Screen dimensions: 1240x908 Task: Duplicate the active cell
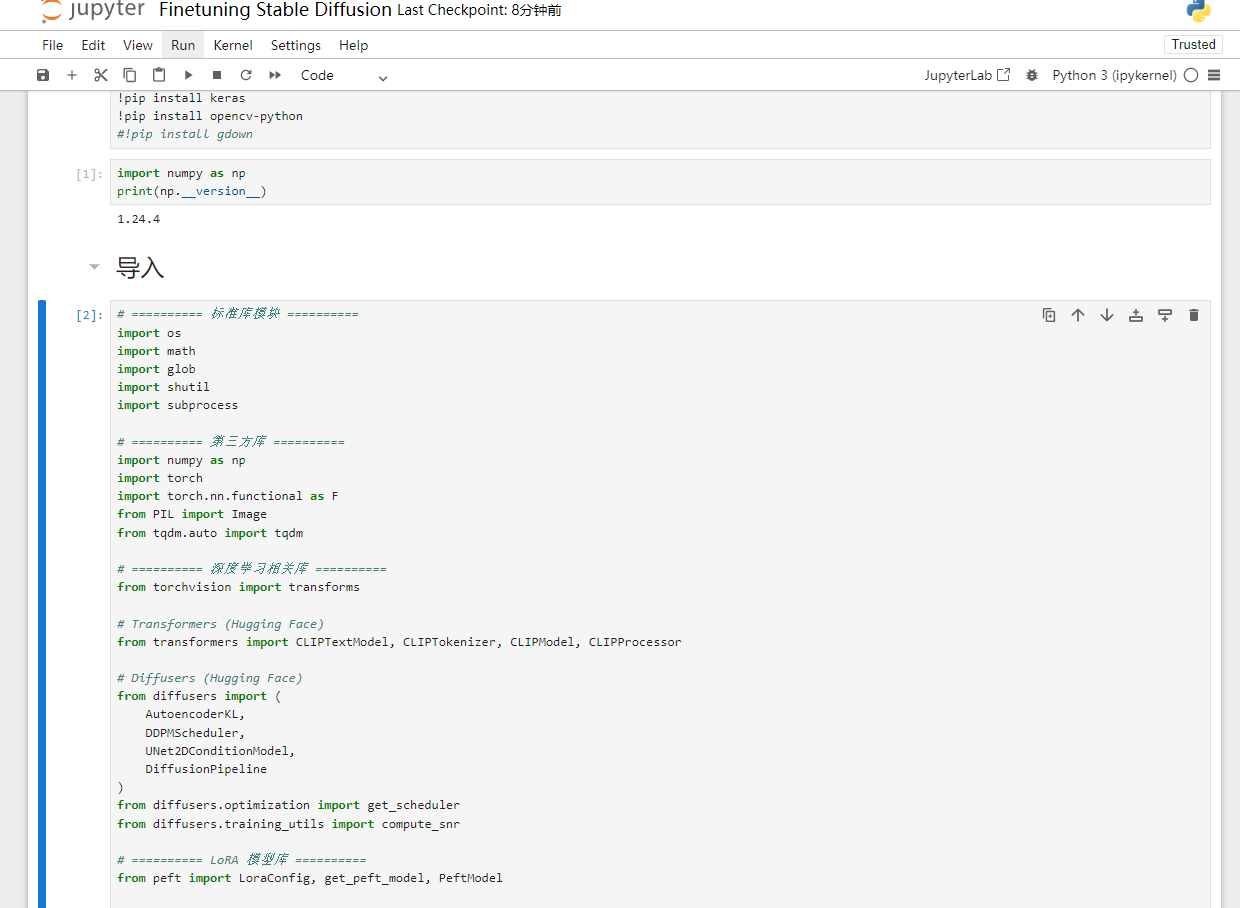tap(1049, 315)
